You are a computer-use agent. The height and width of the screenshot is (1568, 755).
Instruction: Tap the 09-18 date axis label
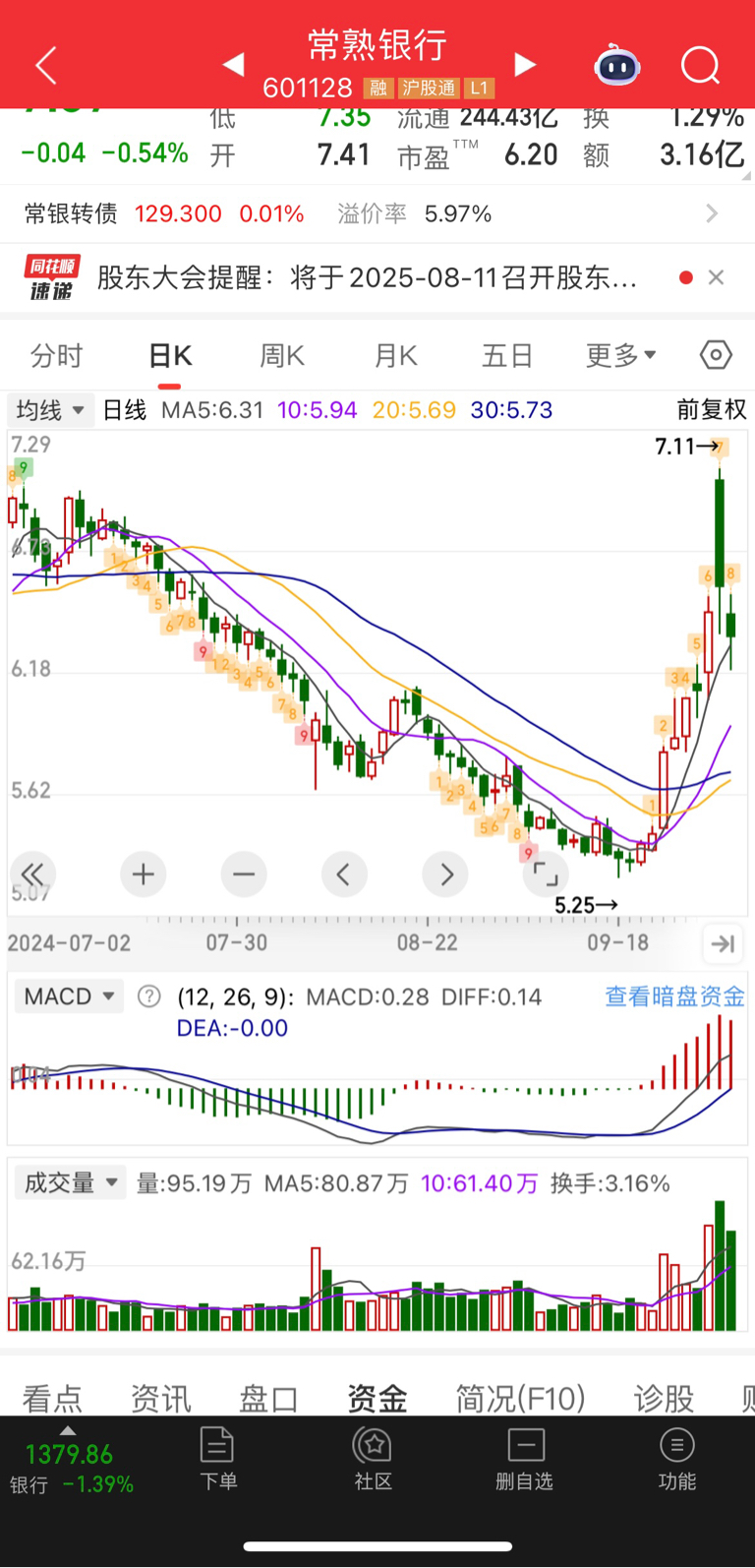point(617,942)
